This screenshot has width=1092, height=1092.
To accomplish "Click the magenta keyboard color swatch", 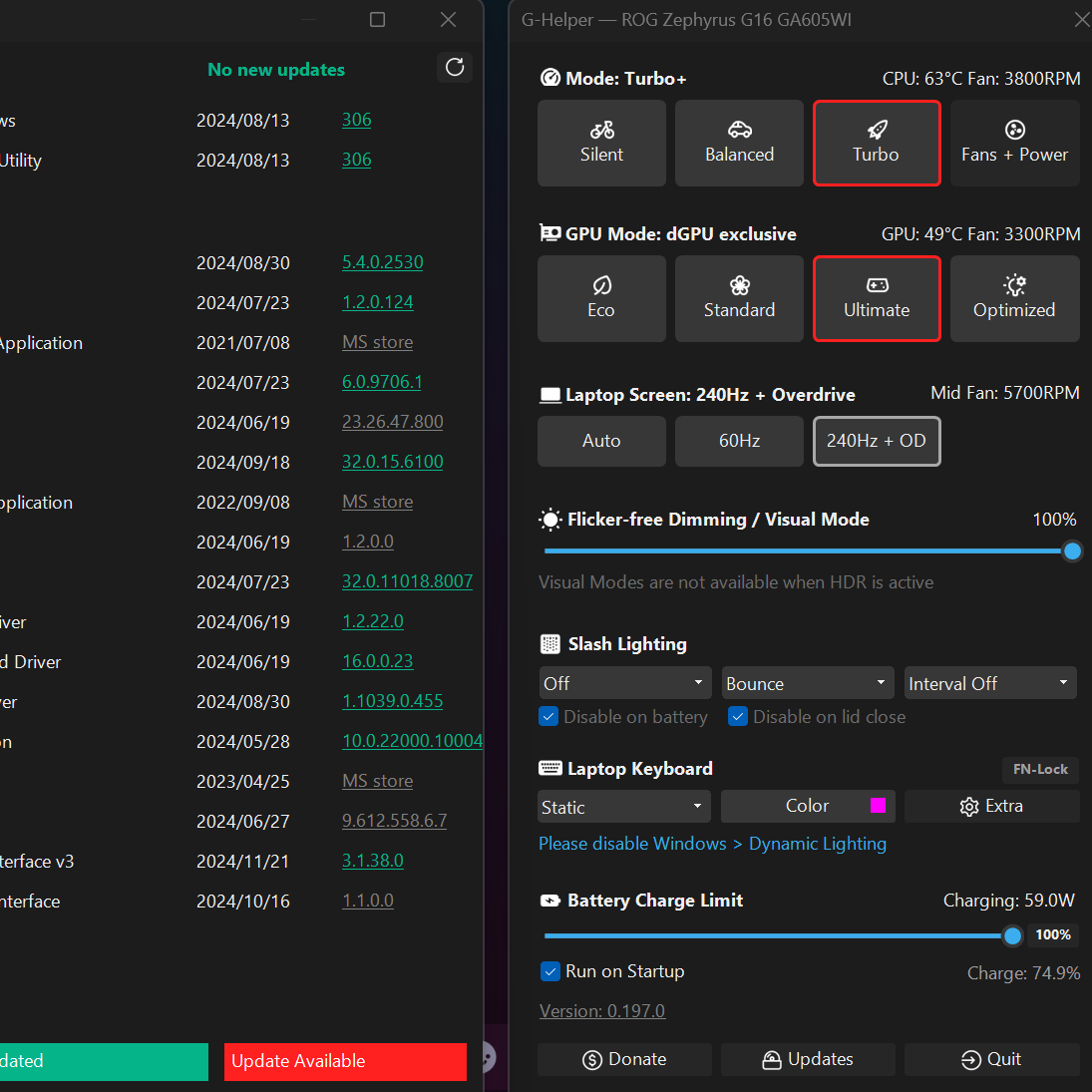I will pyautogui.click(x=878, y=806).
